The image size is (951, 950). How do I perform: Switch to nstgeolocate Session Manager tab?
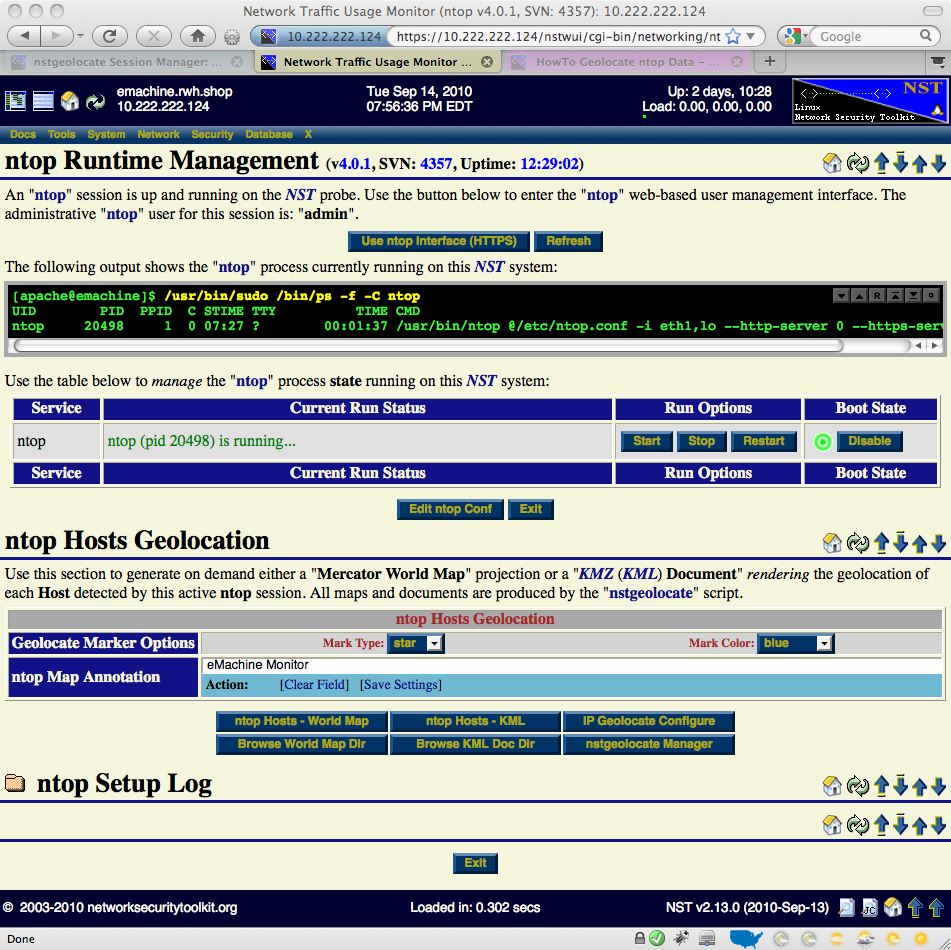126,62
